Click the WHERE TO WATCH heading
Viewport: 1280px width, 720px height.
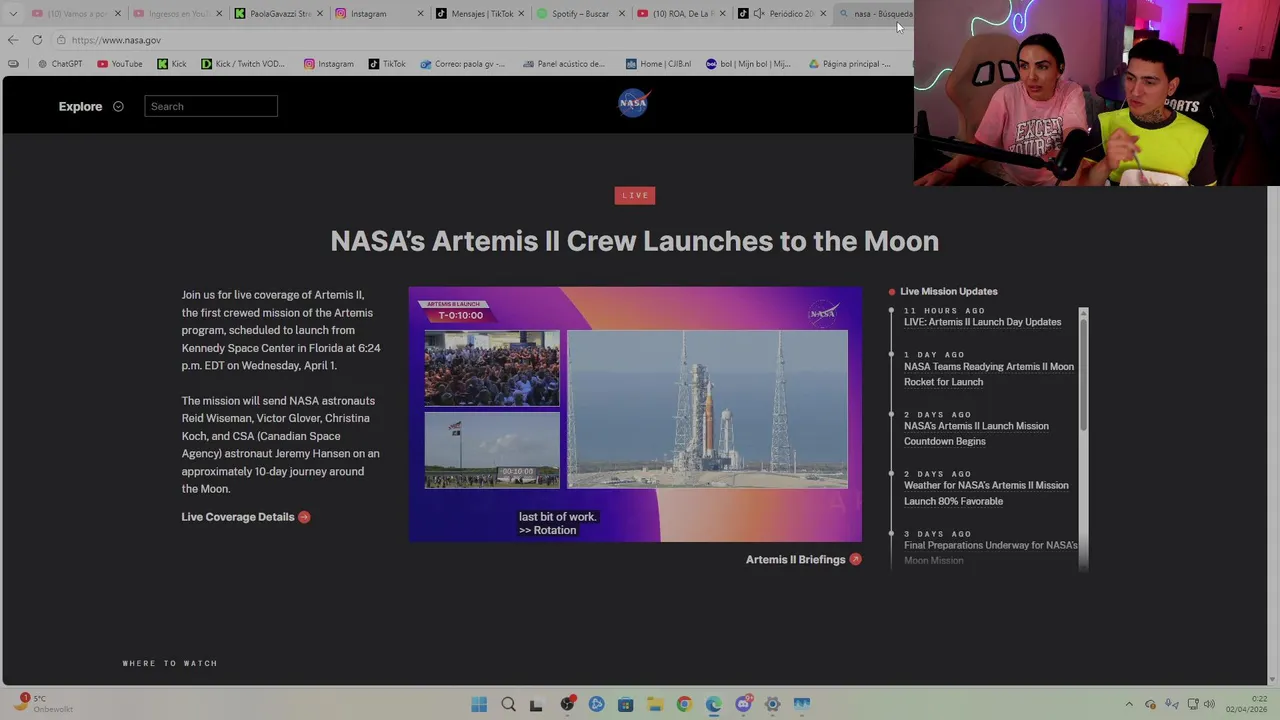coord(170,663)
